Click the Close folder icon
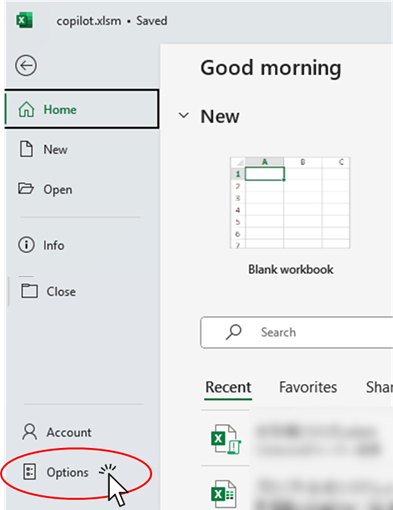Image resolution: width=393 pixels, height=510 pixels. pos(29,291)
